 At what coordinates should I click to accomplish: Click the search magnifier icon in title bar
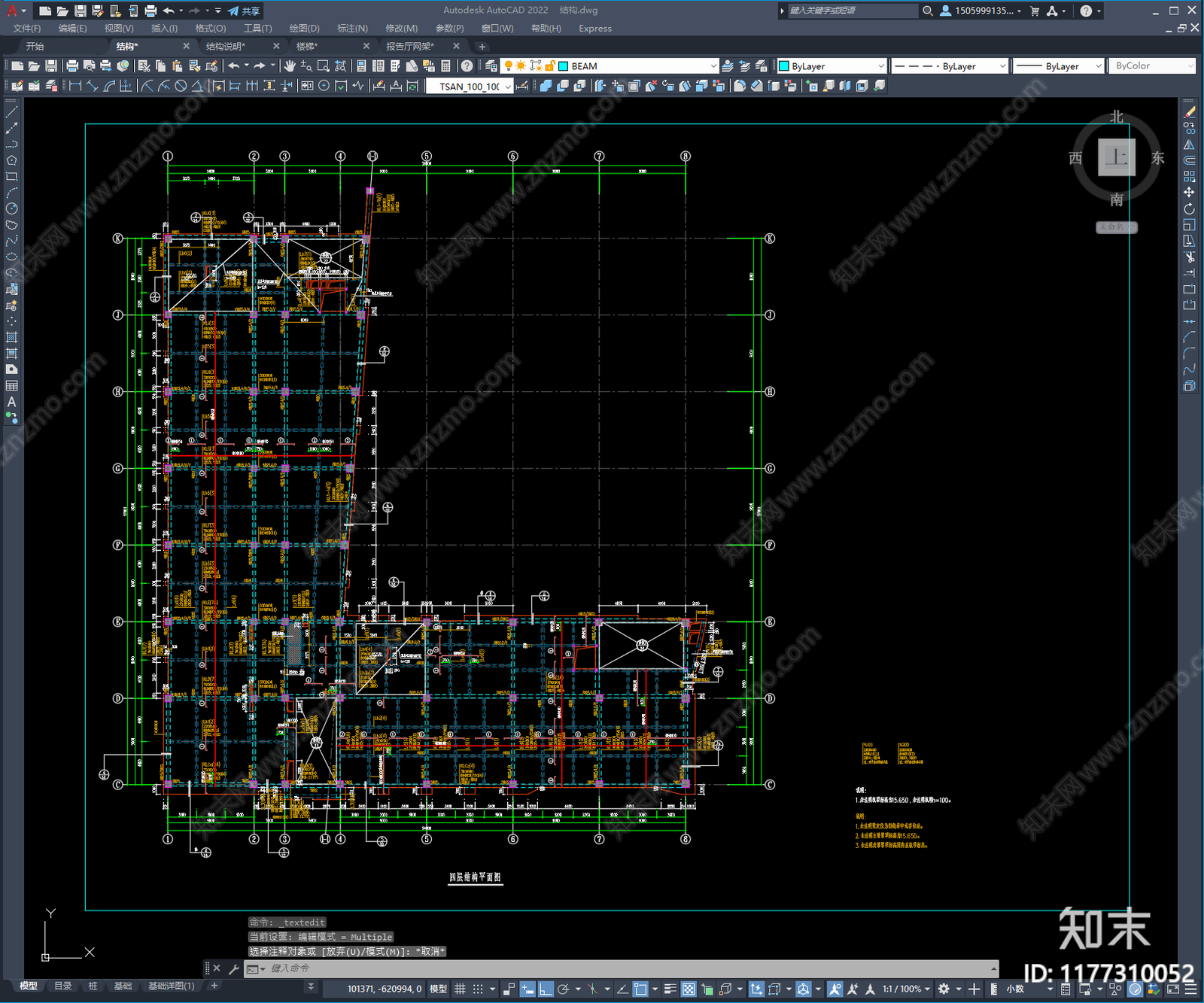click(x=928, y=11)
